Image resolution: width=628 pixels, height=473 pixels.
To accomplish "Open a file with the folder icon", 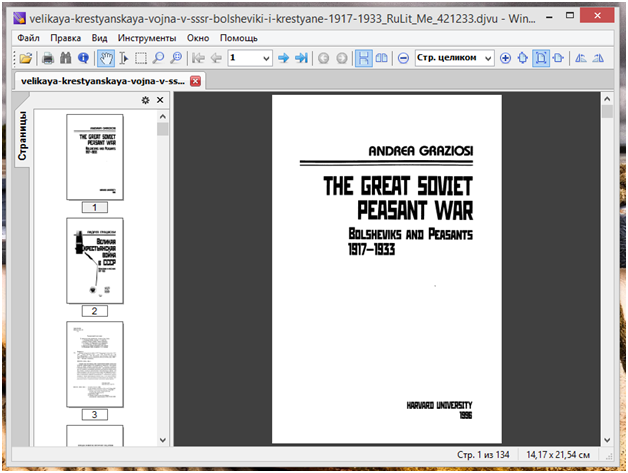I will point(26,58).
